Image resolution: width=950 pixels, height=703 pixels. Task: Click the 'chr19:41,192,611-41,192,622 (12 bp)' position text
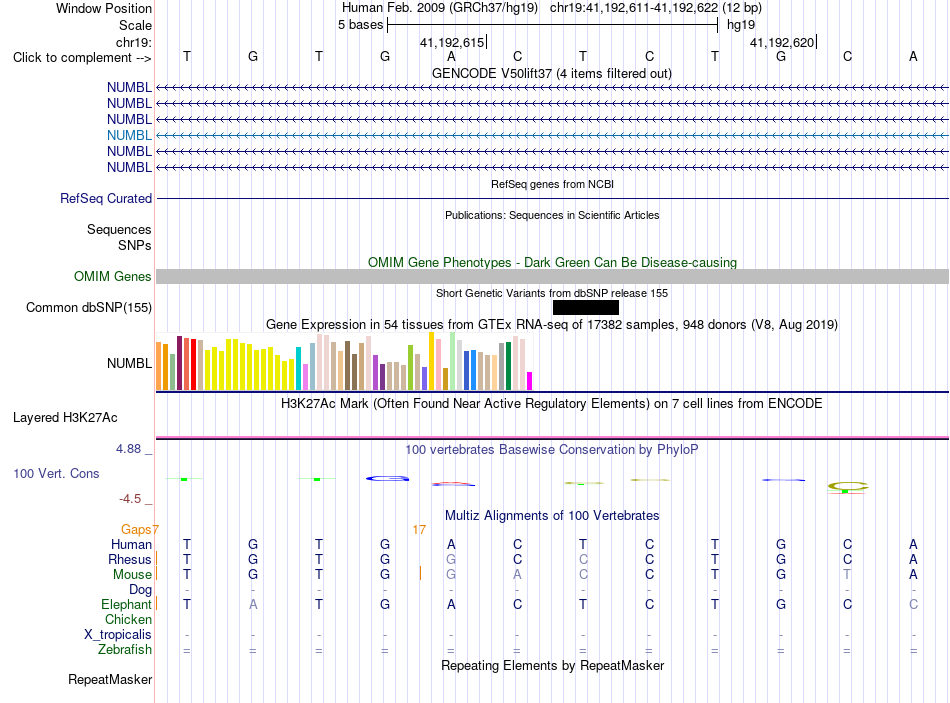[656, 8]
